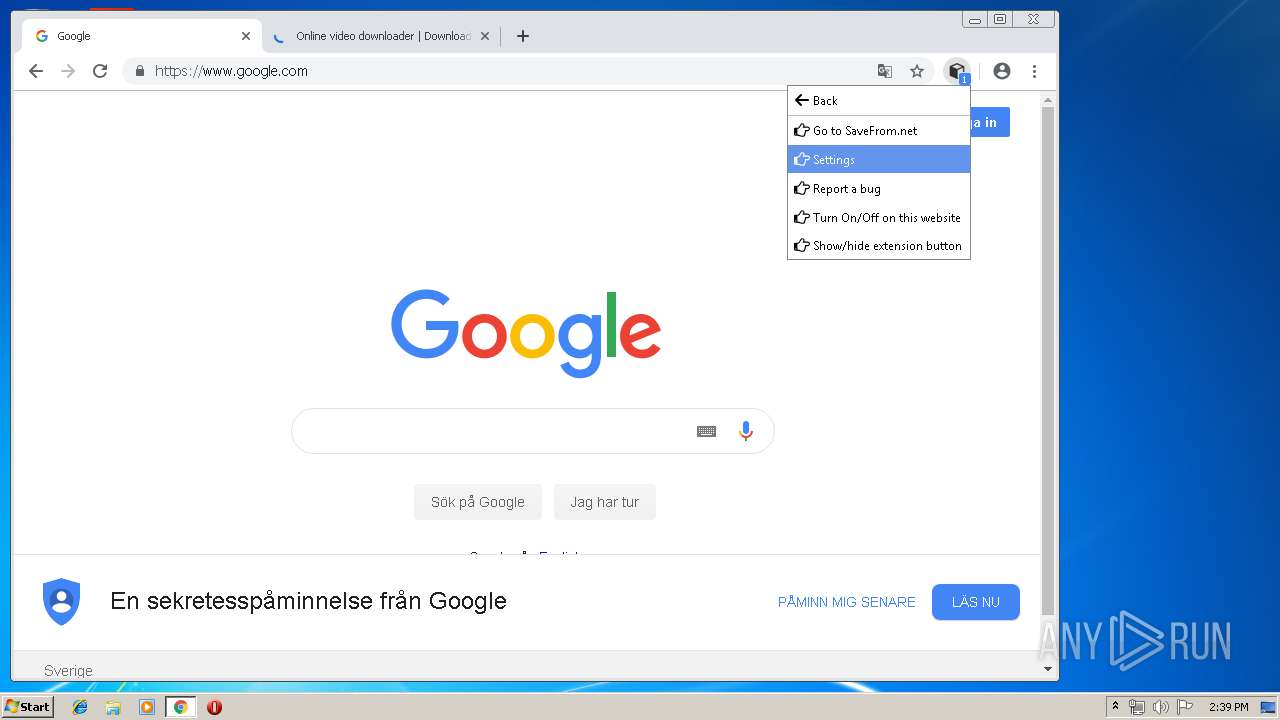Viewport: 1280px width, 720px height.
Task: Click the page scrollbar up arrow
Action: coord(1048,100)
